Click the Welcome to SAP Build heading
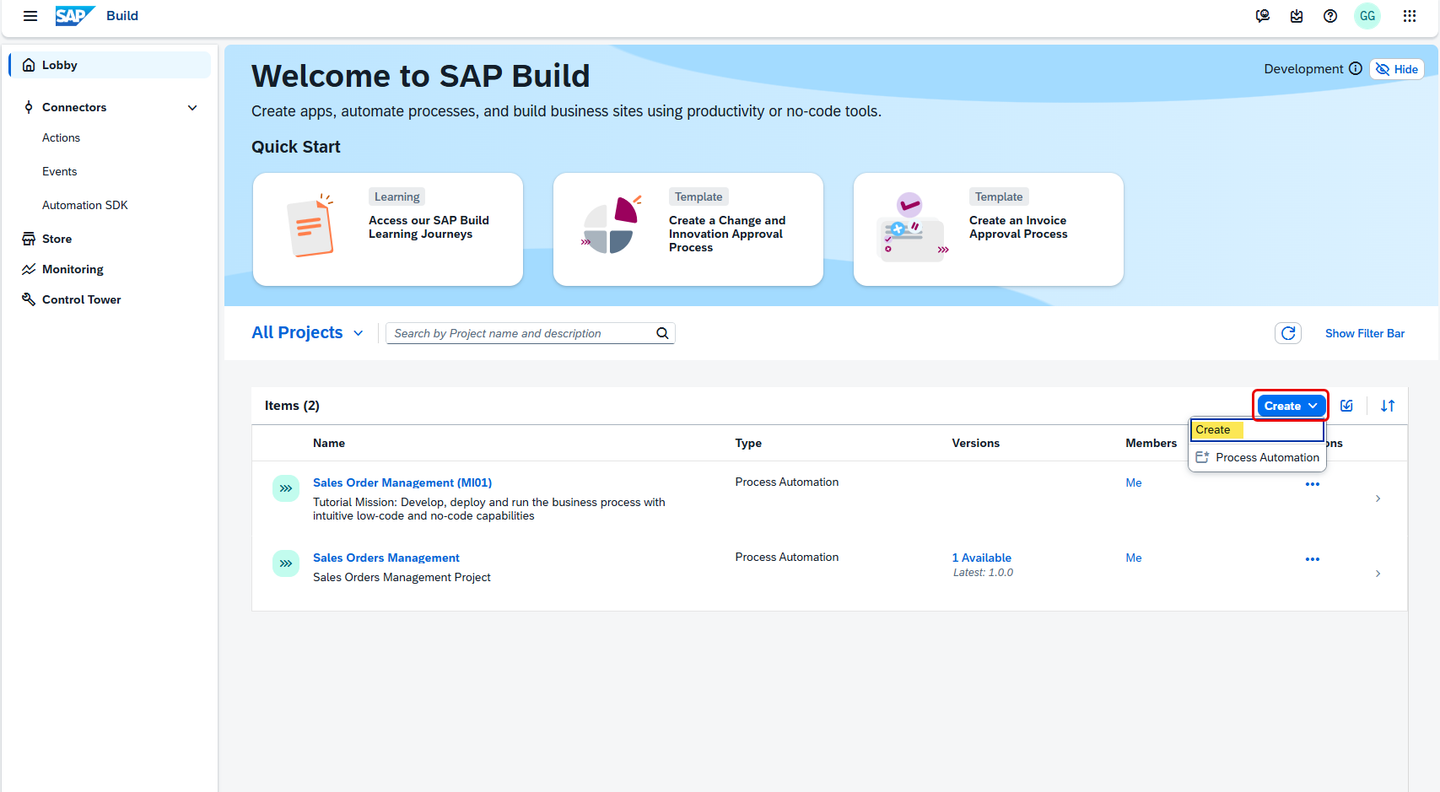 pos(421,76)
